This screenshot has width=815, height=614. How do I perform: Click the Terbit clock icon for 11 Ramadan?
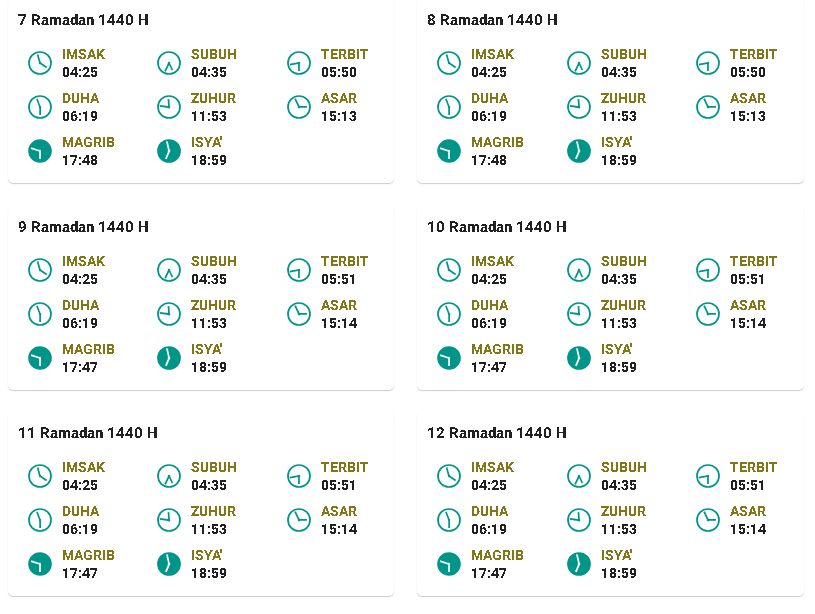pos(299,476)
